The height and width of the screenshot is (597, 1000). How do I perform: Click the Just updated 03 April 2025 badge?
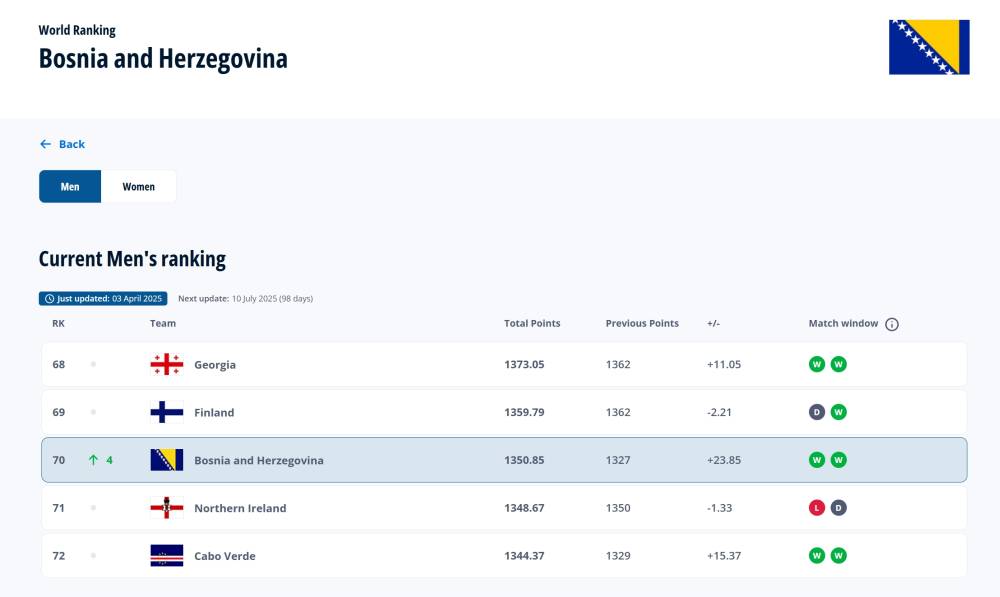(103, 298)
